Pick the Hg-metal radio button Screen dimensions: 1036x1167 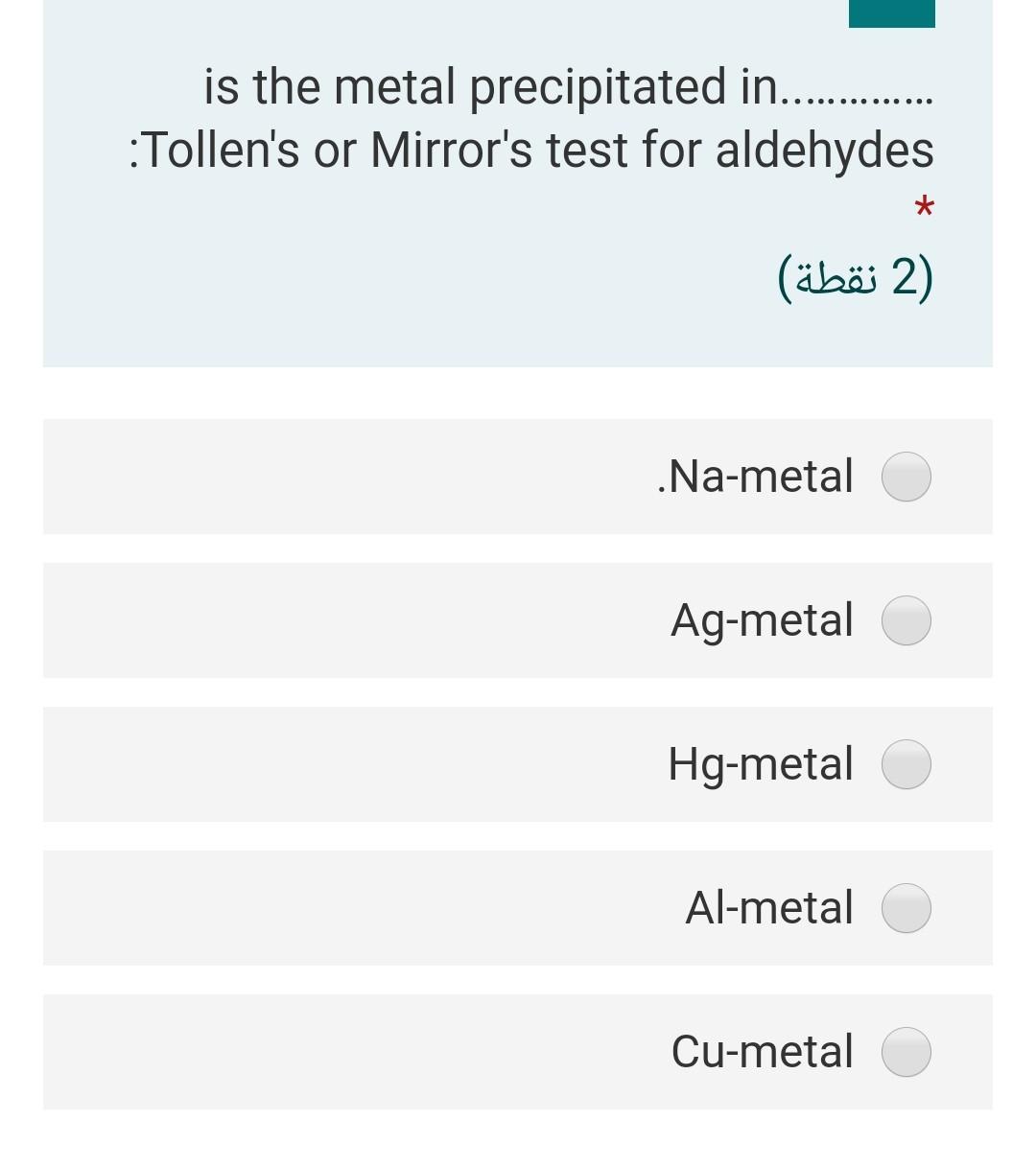(906, 764)
